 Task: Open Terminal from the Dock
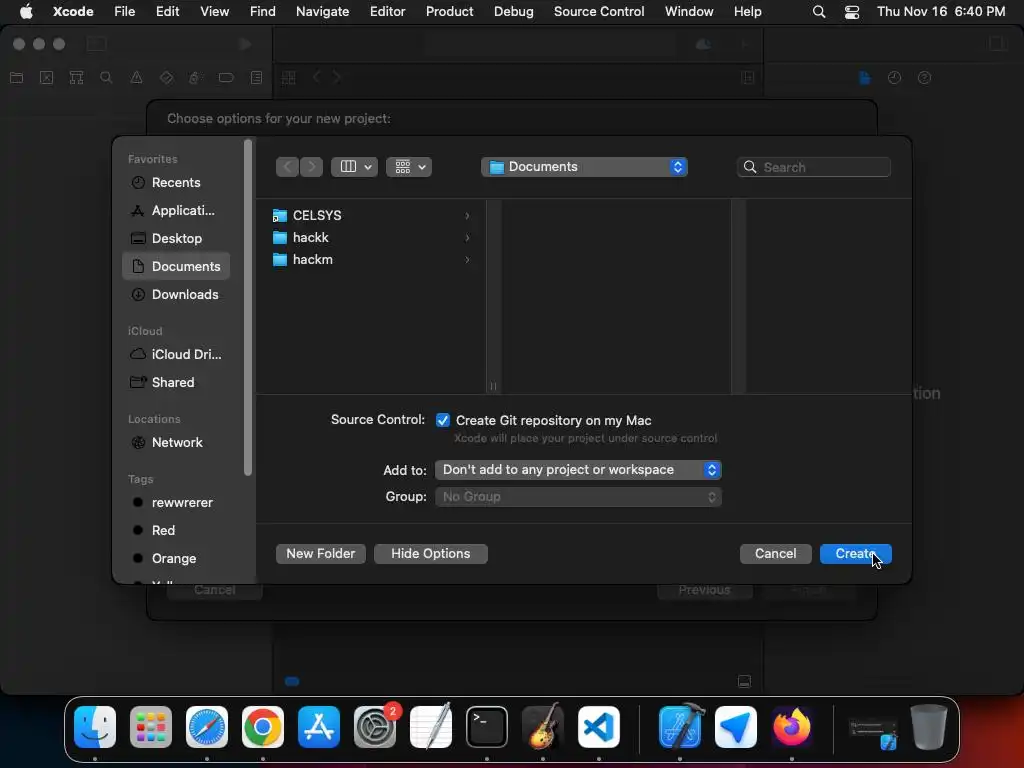(x=487, y=726)
